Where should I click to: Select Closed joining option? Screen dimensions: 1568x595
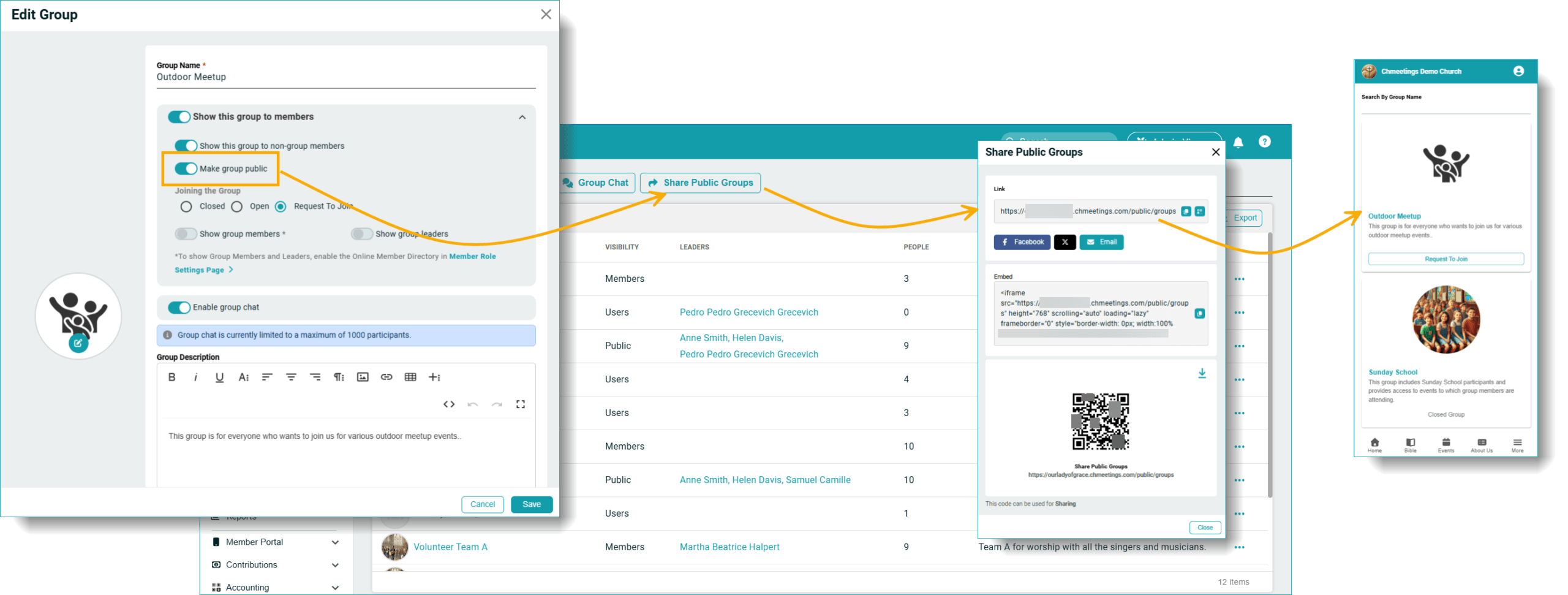coord(186,207)
